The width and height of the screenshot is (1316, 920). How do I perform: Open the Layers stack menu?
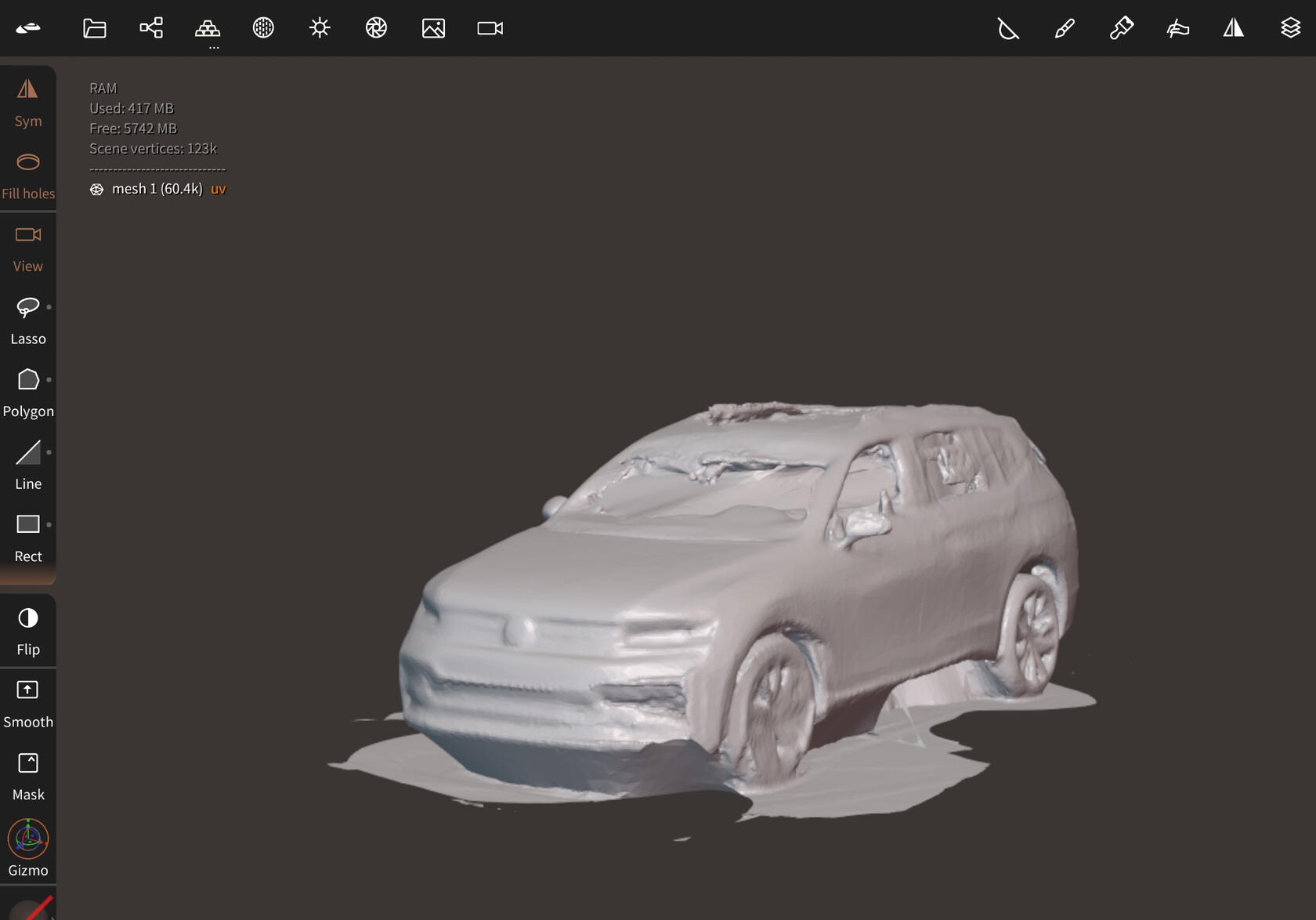(x=1290, y=28)
